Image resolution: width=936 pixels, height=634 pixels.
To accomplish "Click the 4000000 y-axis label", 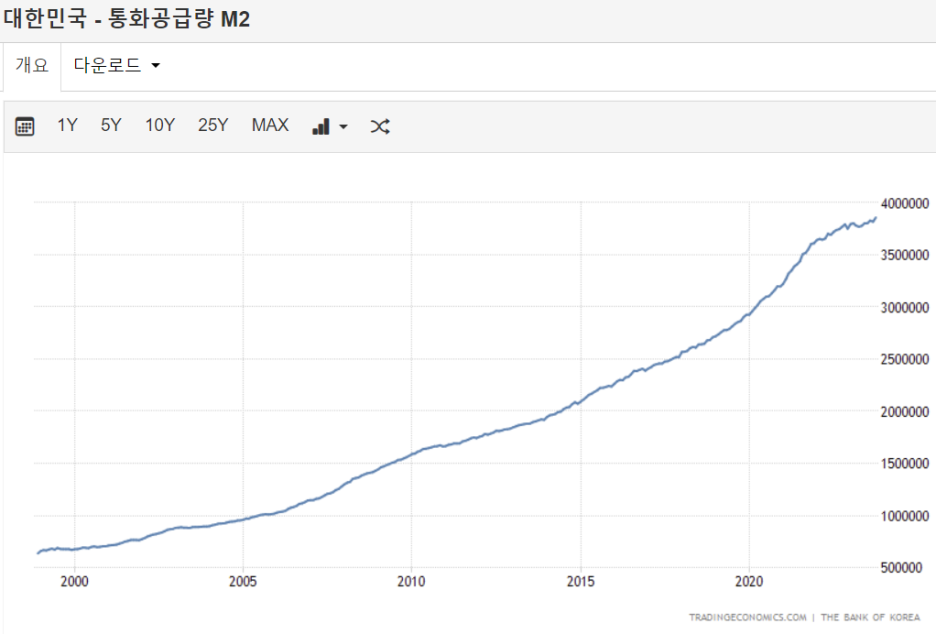I will coord(905,204).
